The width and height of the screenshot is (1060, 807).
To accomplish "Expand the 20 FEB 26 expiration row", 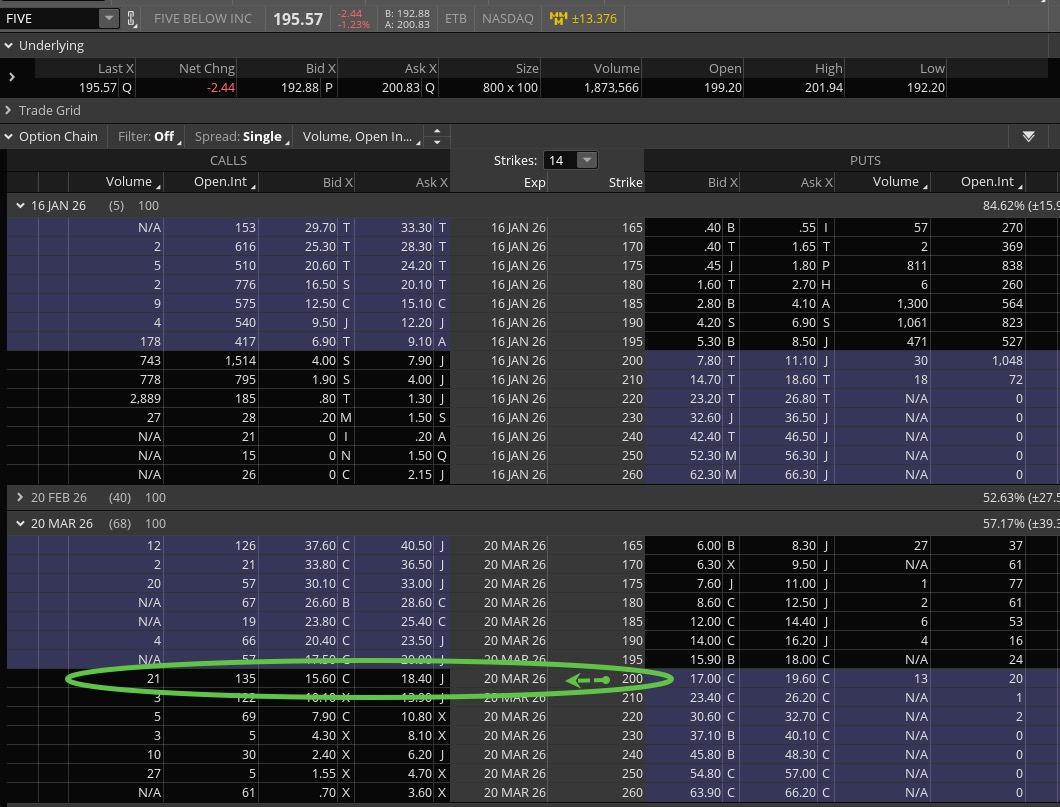I will [x=20, y=498].
